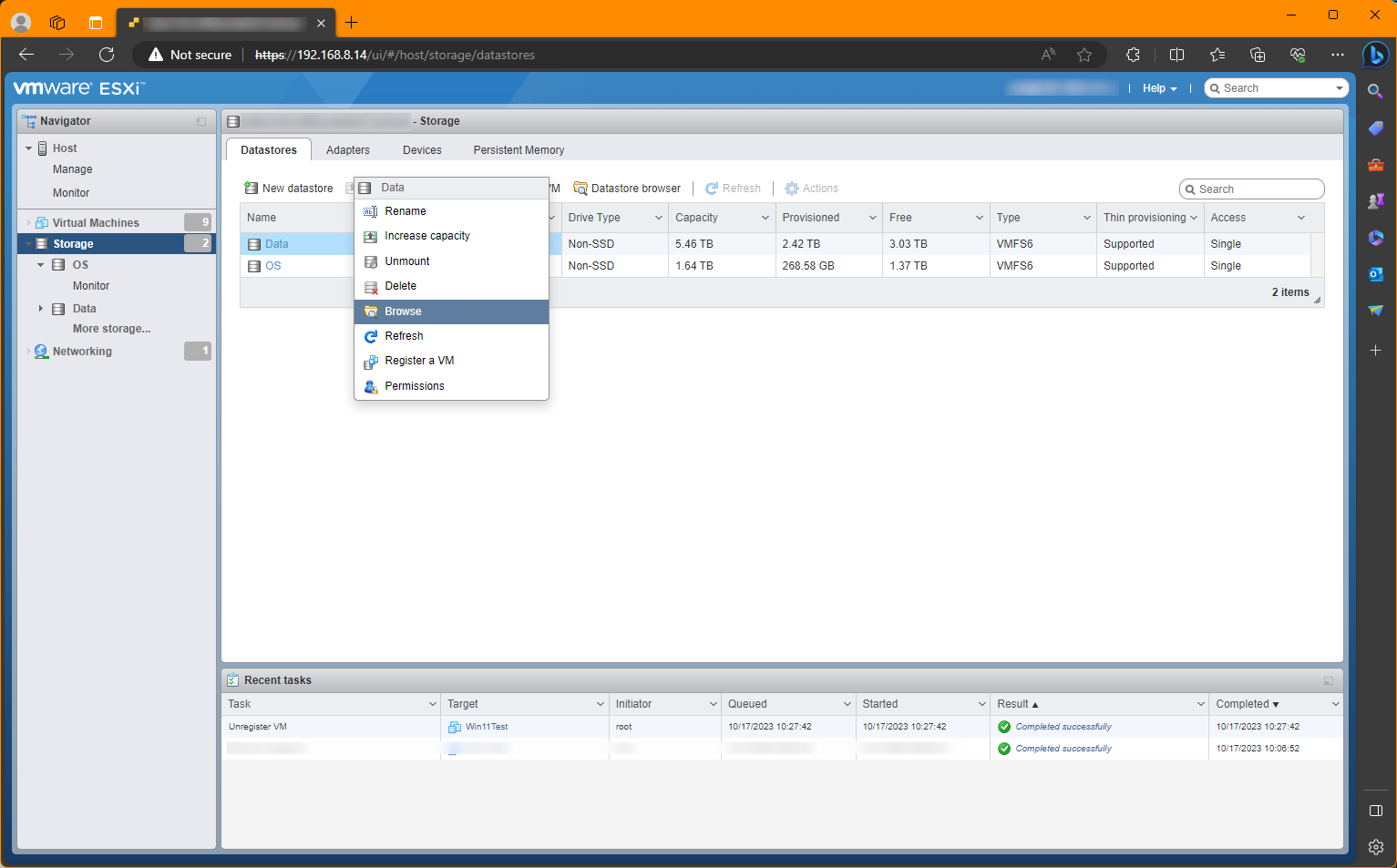This screenshot has height=868, width=1397.
Task: Click the Delete datastore icon
Action: 371,286
